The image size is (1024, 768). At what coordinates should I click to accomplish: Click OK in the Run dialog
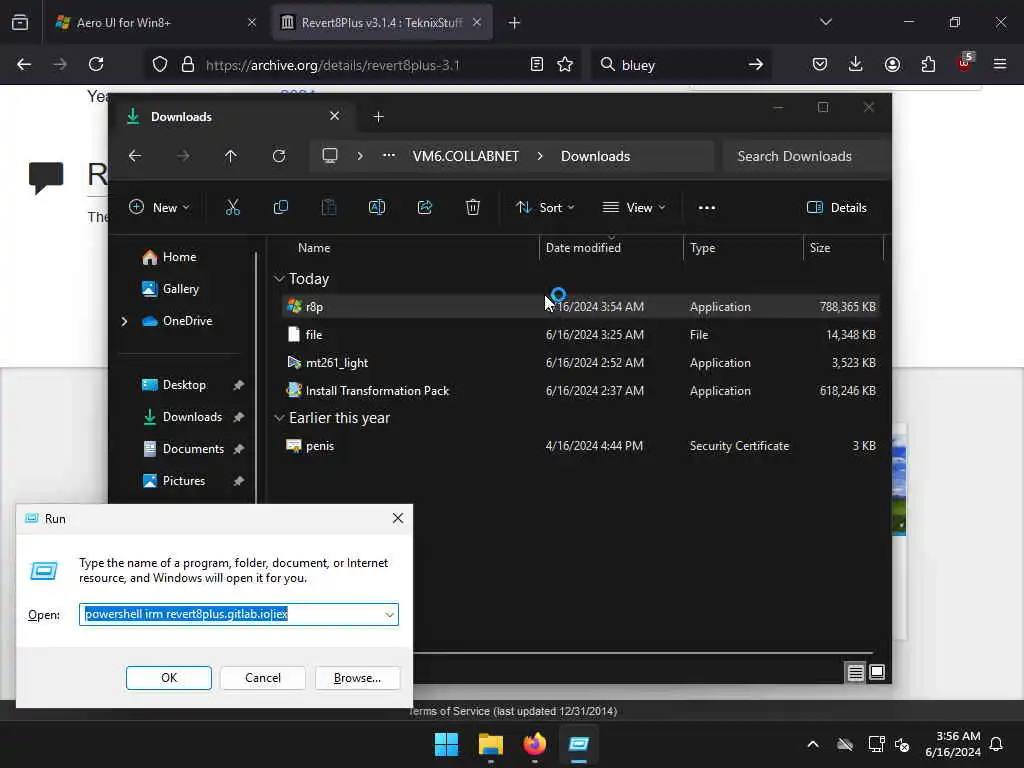point(168,678)
